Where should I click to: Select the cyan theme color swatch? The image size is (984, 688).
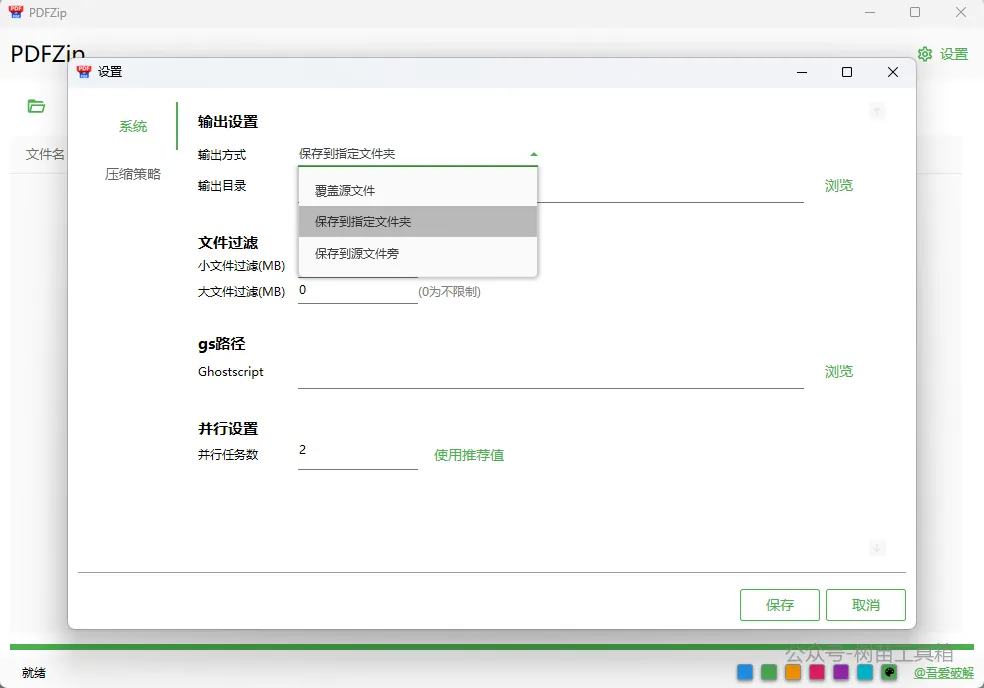tap(865, 672)
